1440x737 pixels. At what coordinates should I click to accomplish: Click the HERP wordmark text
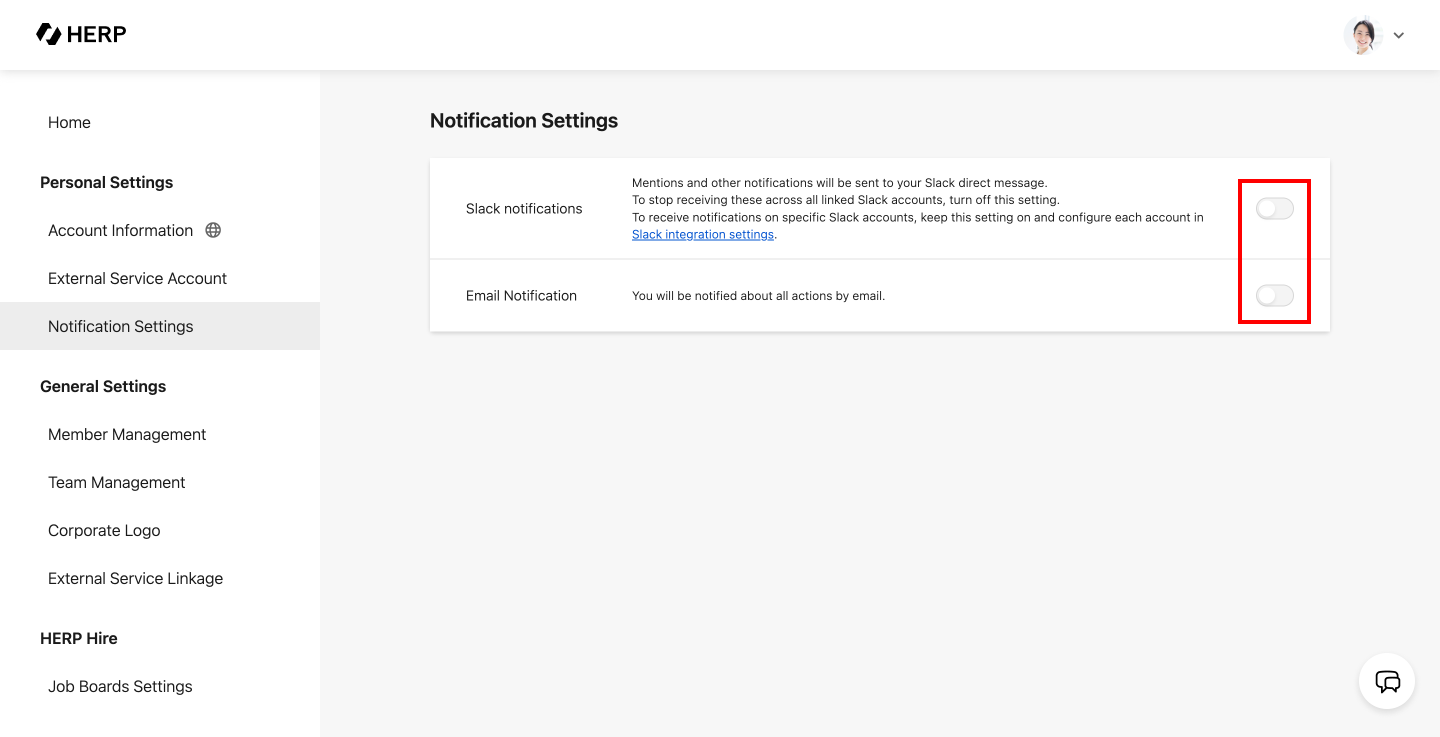point(96,35)
